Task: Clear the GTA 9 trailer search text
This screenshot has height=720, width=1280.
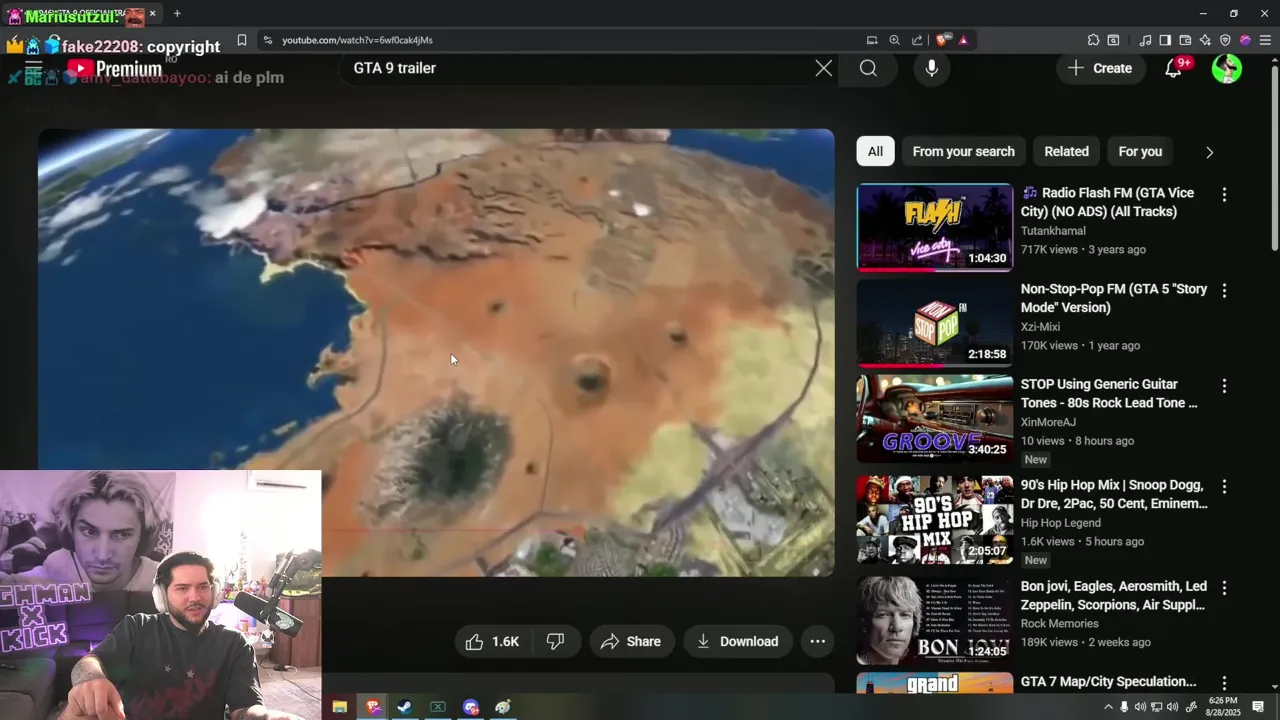Action: coord(823,68)
